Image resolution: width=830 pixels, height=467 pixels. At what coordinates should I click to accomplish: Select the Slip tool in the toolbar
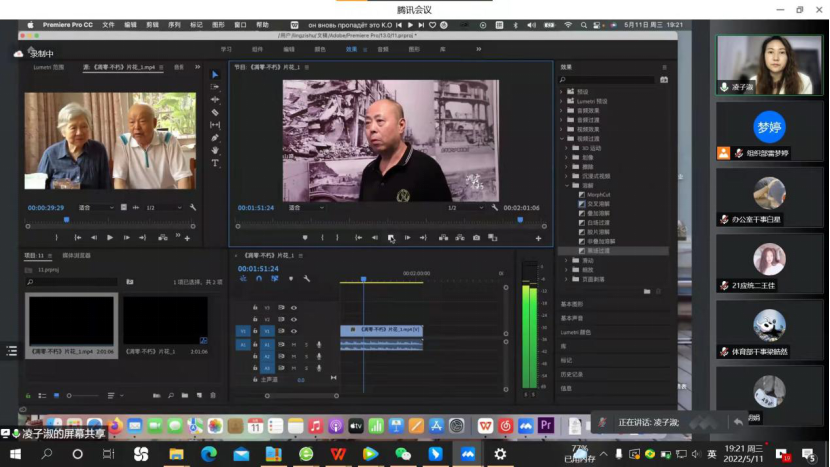pyautogui.click(x=215, y=125)
